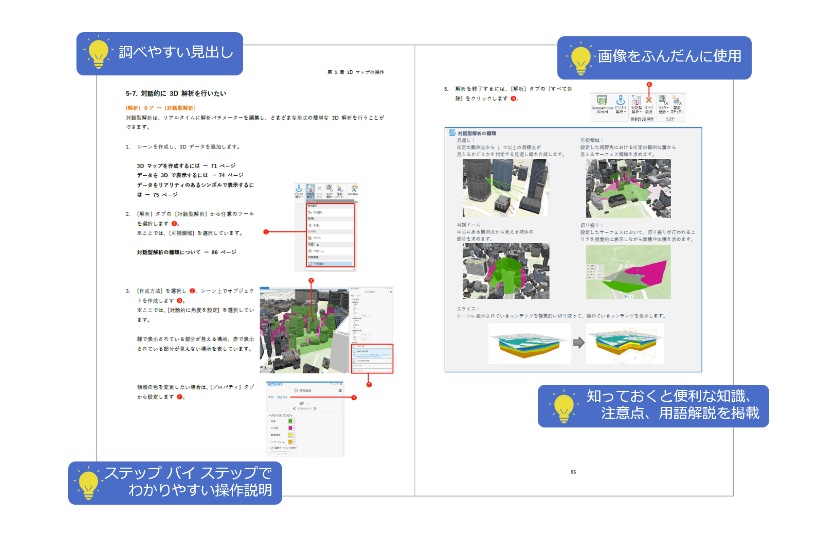Click the lightbulb icon on the 知っておくと便利な知識 callout
This screenshot has width=840, height=543.
coord(563,406)
